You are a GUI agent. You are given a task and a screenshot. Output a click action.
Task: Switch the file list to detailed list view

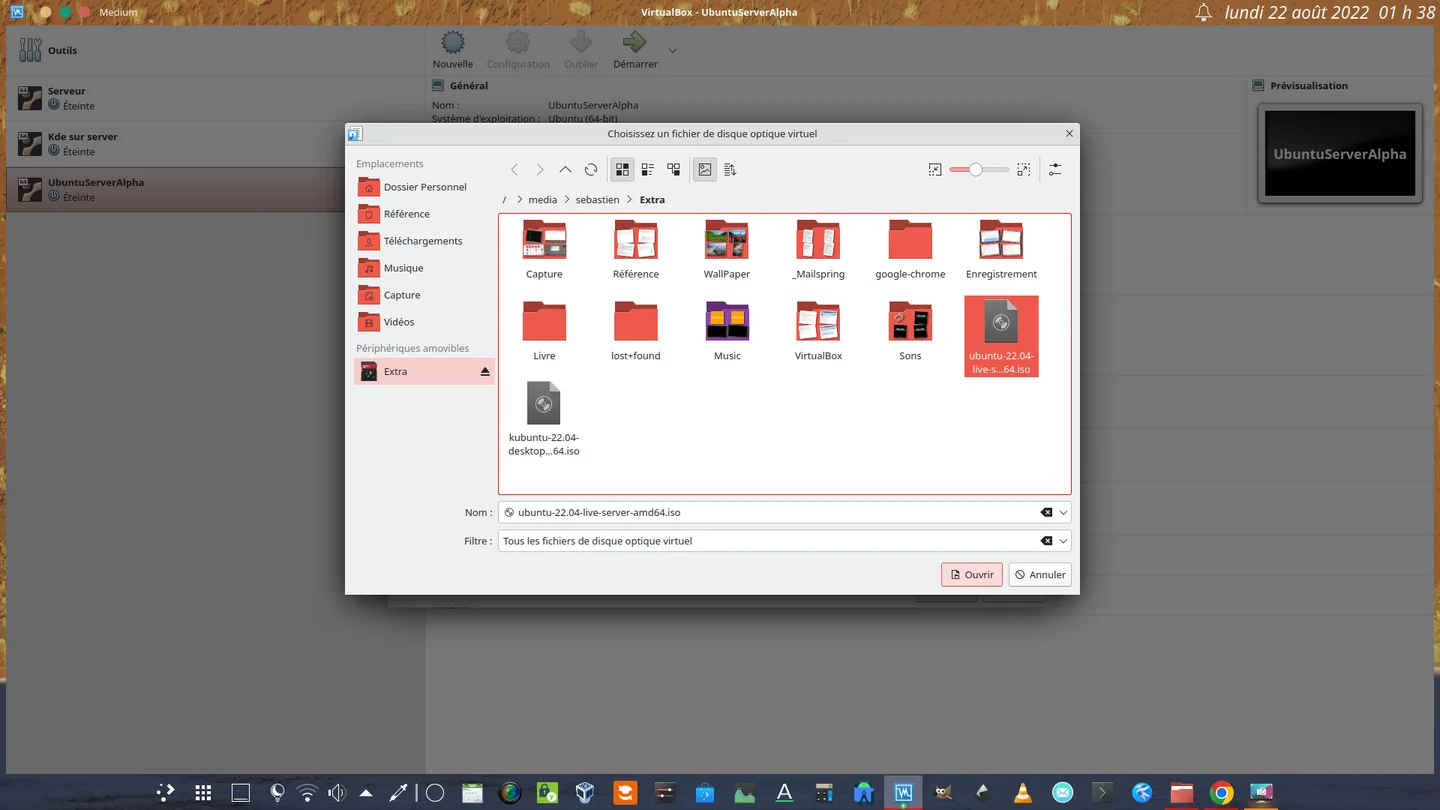pyautogui.click(x=648, y=170)
